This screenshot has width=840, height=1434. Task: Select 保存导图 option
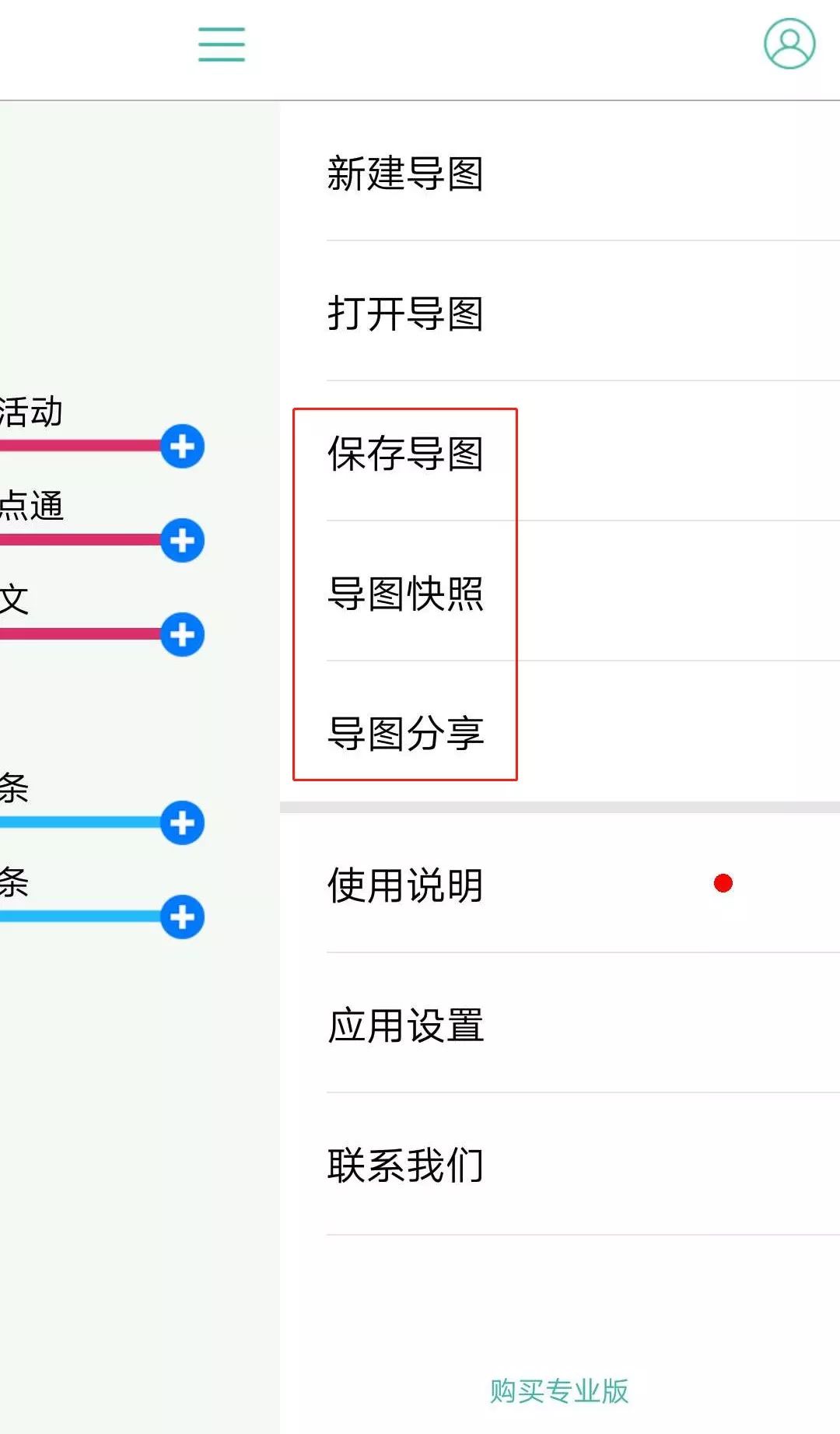[560, 453]
